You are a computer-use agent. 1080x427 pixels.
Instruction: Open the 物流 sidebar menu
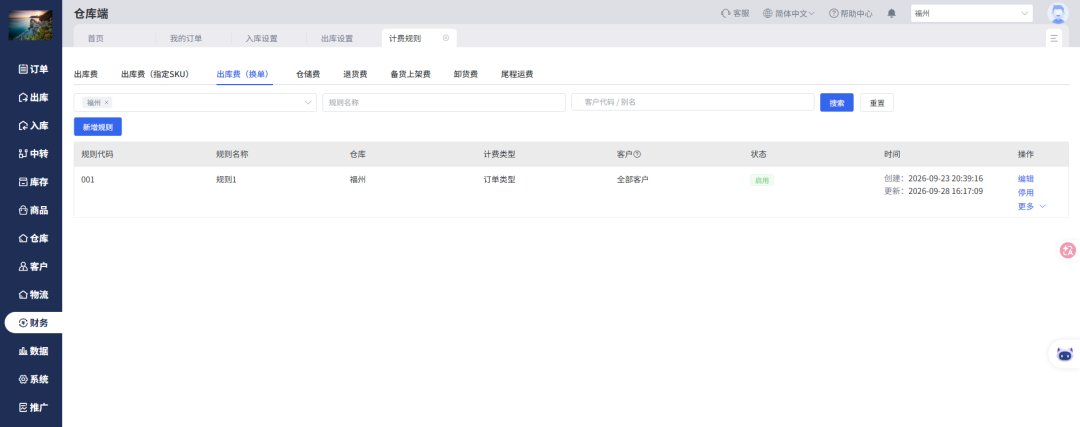[33, 295]
